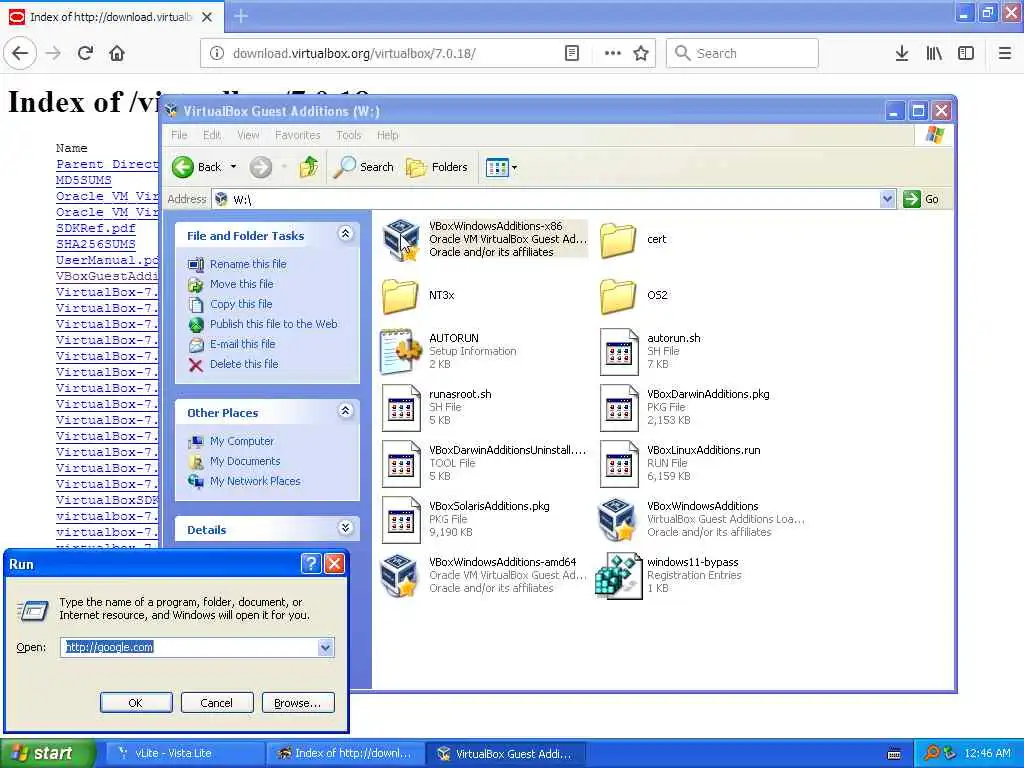Collapse File and Folder Tasks panel
This screenshot has width=1024, height=768.
point(345,234)
